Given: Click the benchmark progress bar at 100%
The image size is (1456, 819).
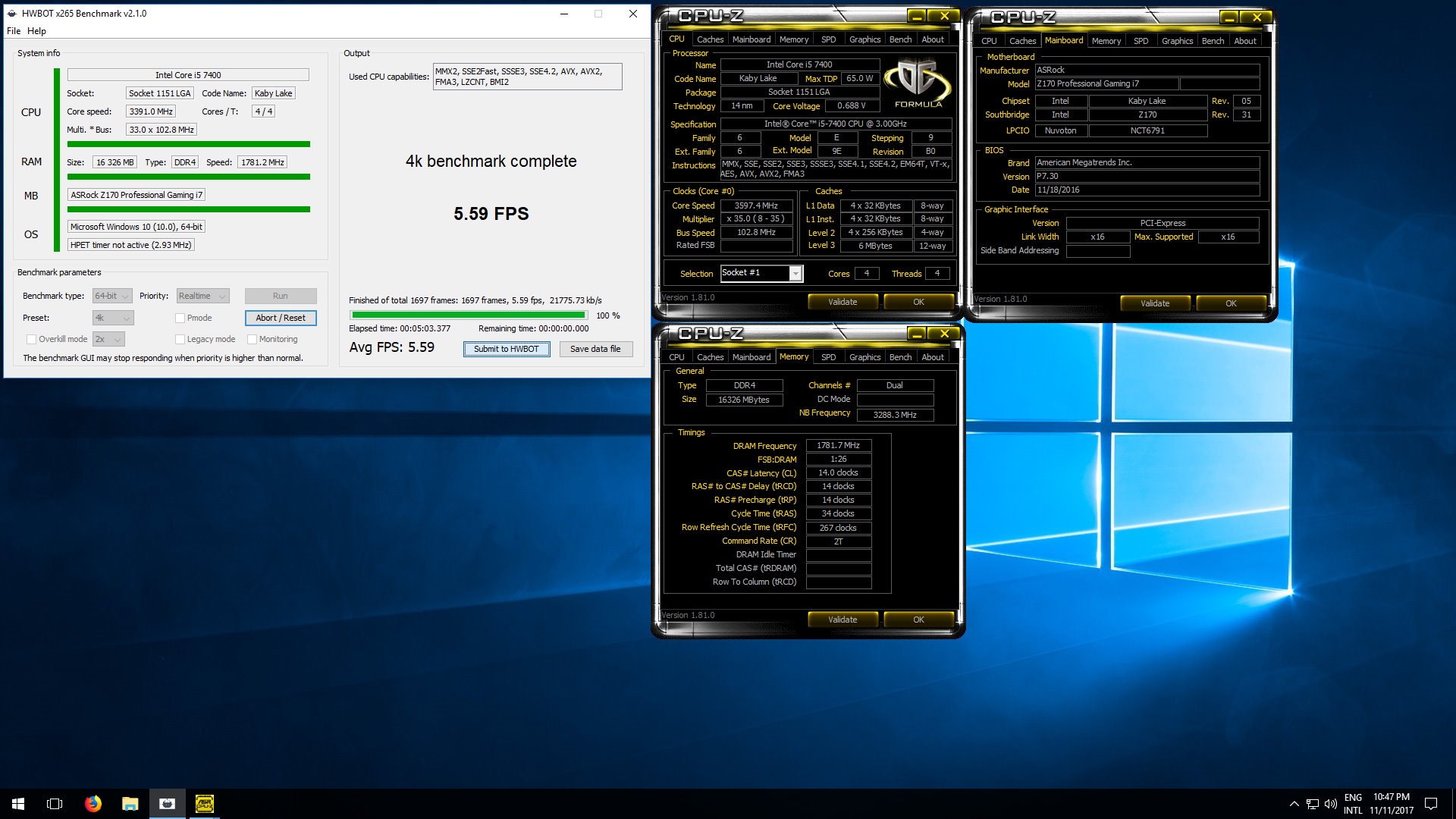Looking at the screenshot, I should pyautogui.click(x=468, y=315).
